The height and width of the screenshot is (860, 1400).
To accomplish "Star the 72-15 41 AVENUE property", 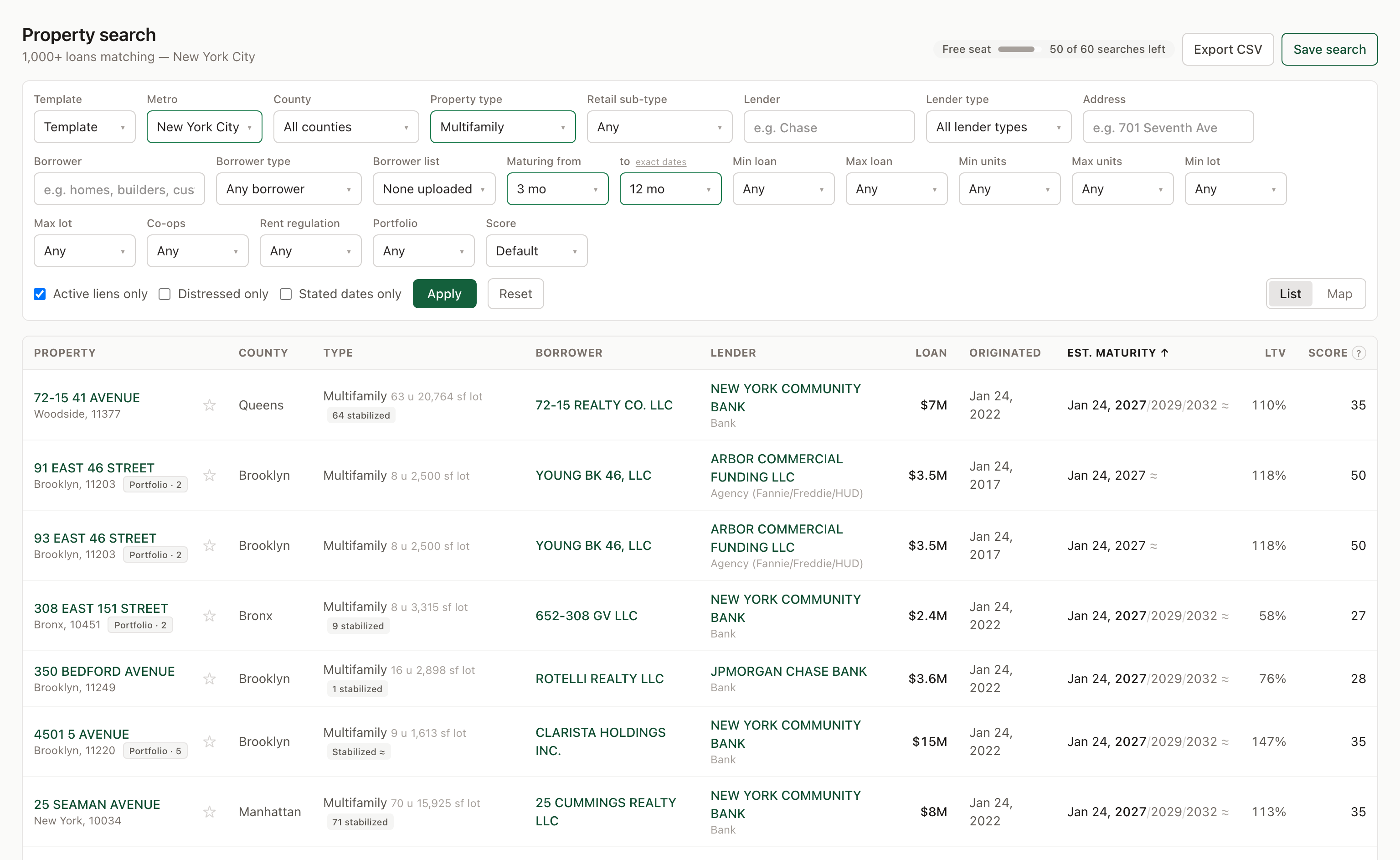I will [x=209, y=405].
